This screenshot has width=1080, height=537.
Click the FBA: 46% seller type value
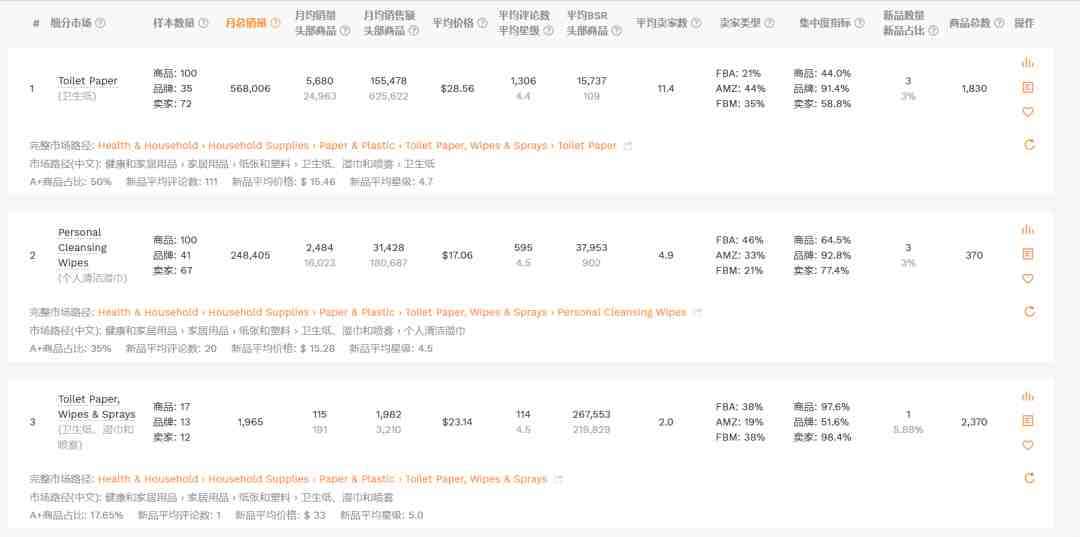coord(739,240)
